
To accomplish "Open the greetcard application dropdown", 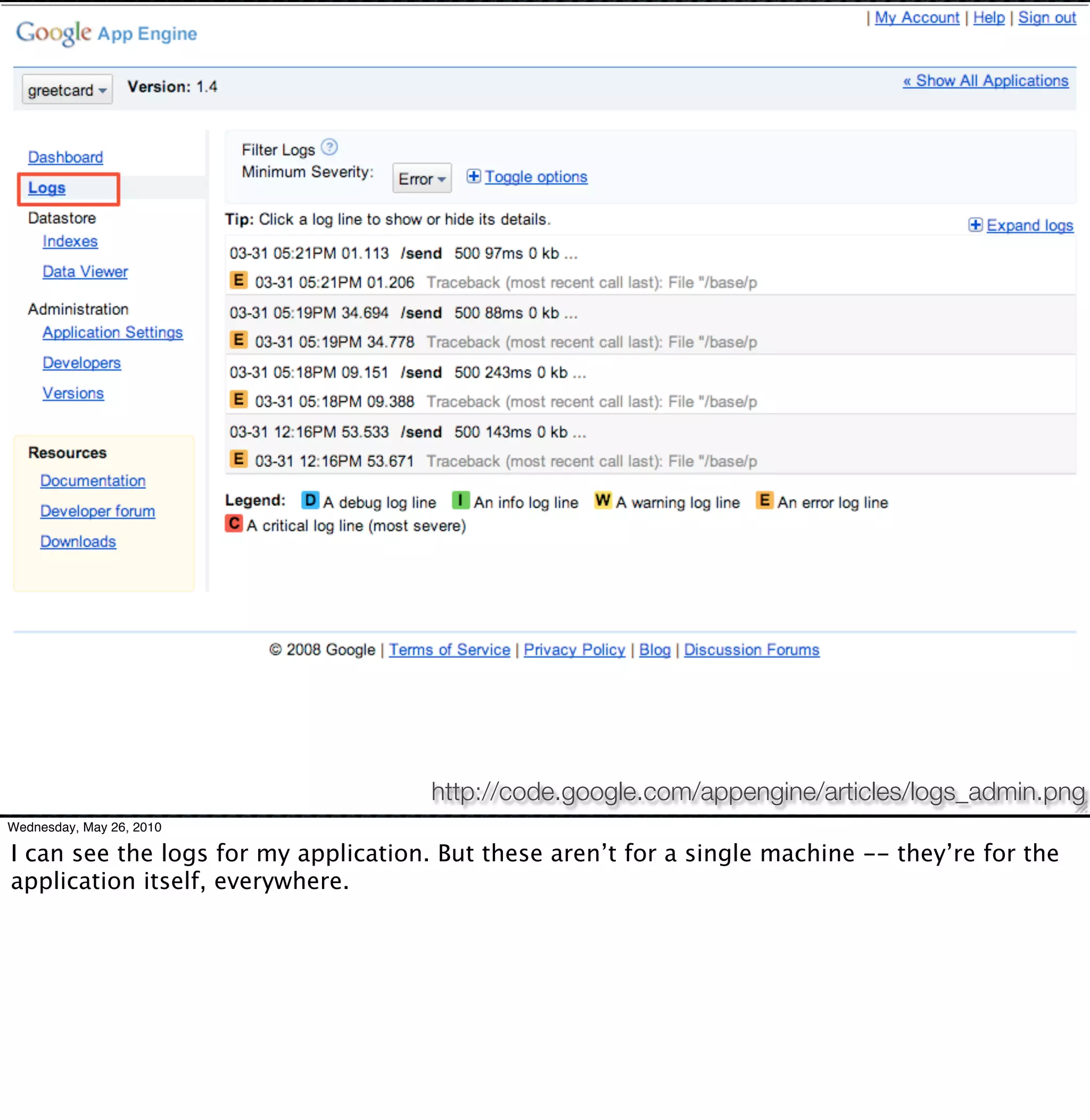I will coord(68,90).
